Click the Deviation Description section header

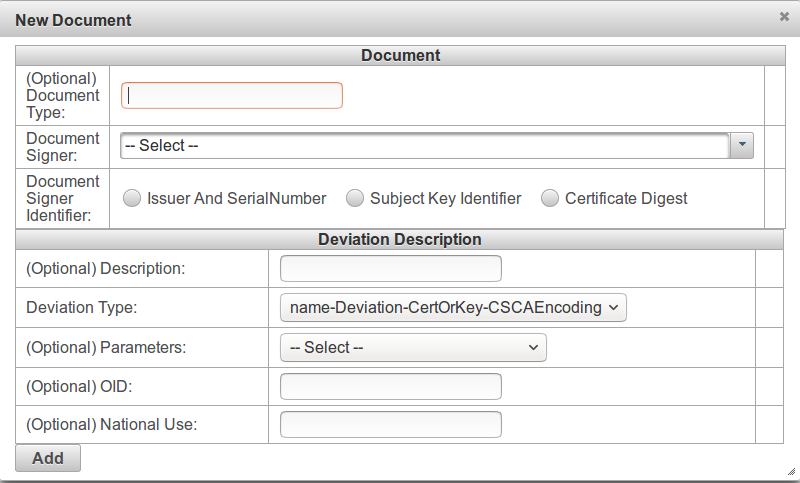coord(400,240)
